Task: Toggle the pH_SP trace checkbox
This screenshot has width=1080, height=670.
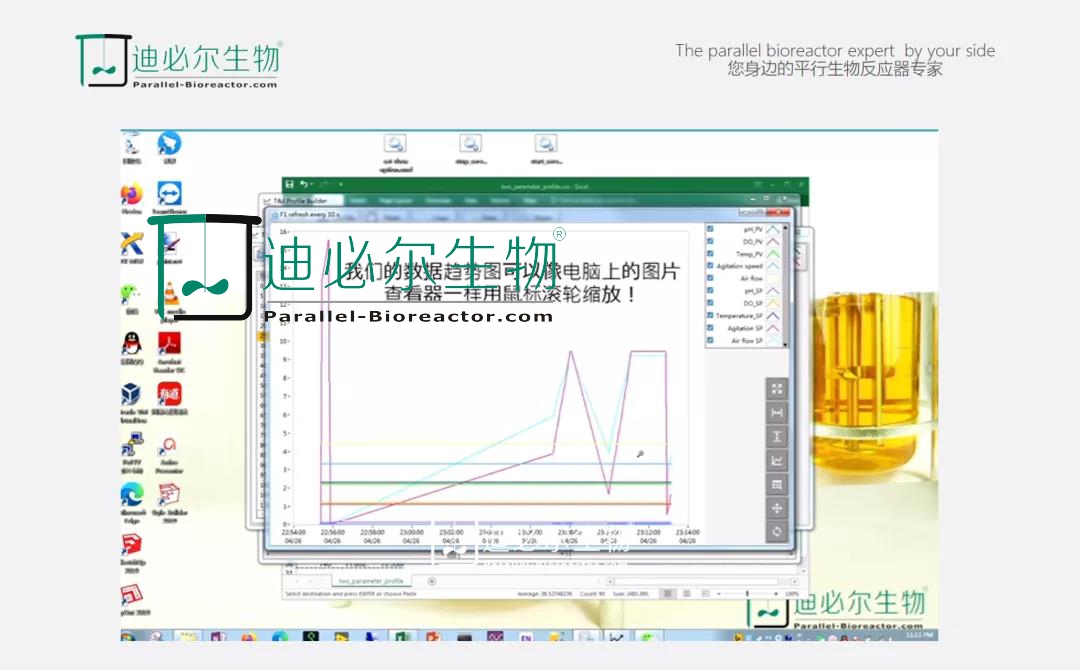Action: coord(710,291)
